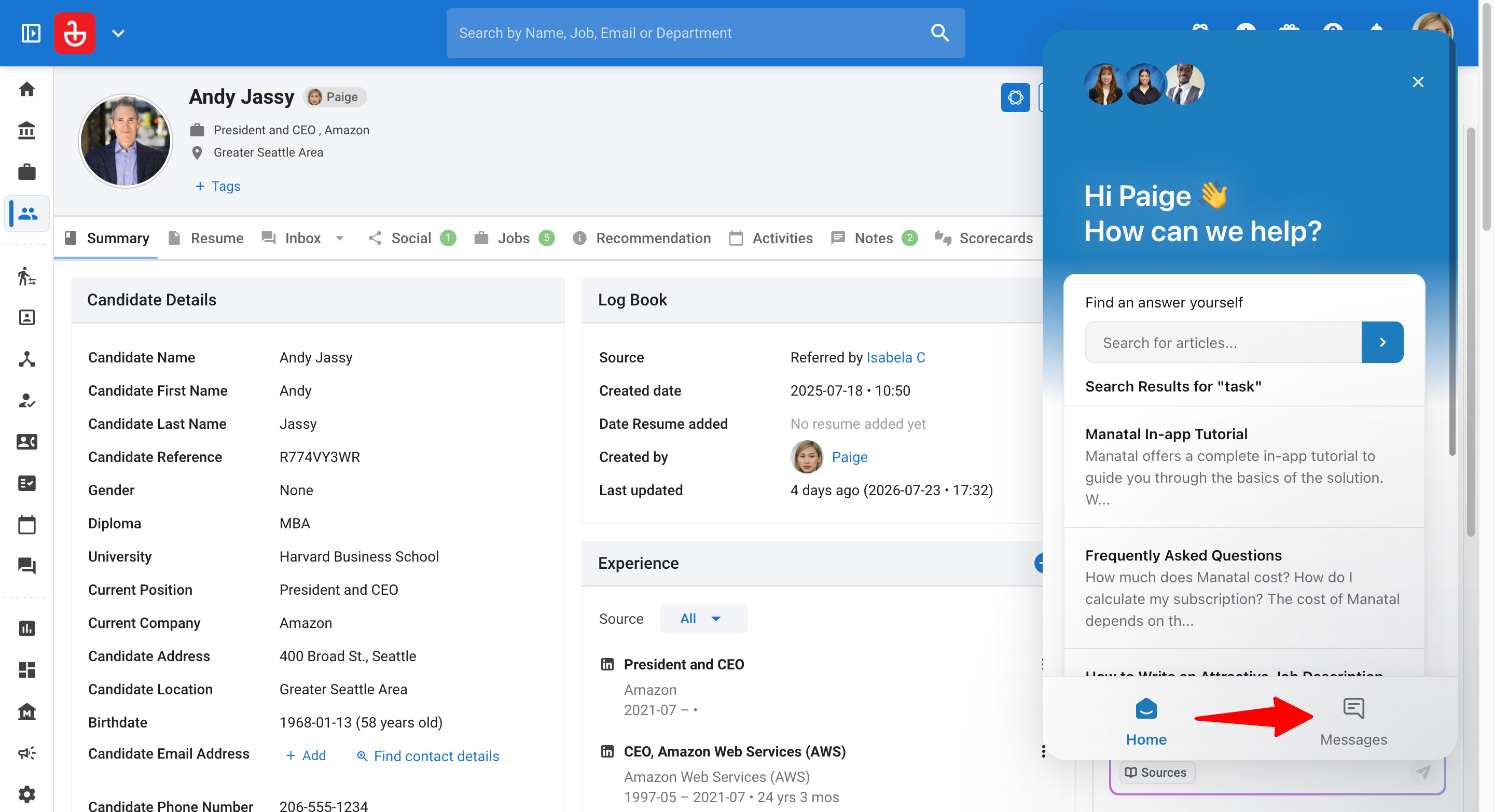Submit the article search arrow button
Viewport: 1494px width, 812px height.
[x=1382, y=343]
